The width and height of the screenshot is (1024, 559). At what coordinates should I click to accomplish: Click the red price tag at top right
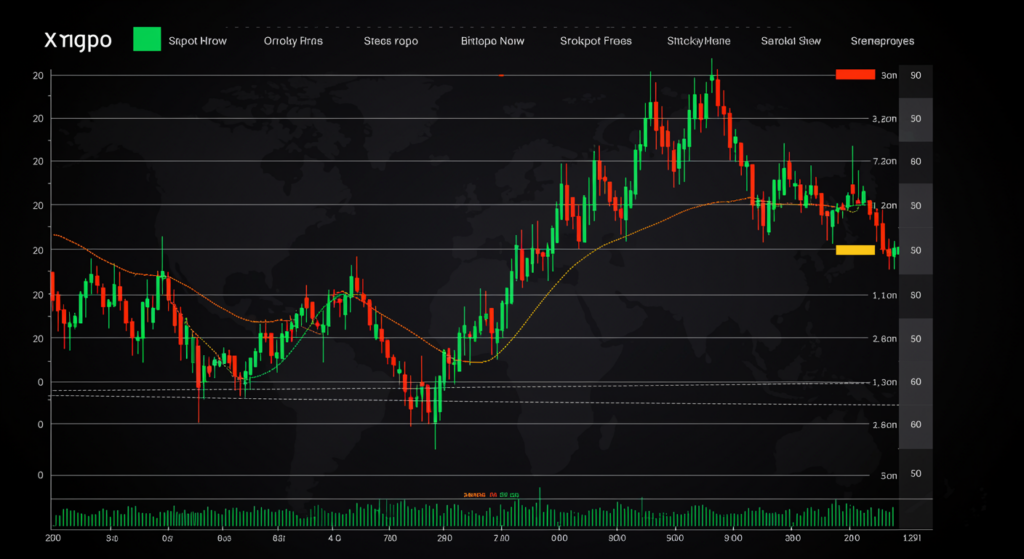(x=855, y=75)
